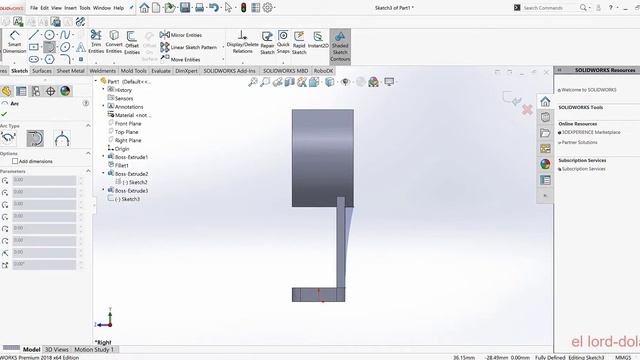
Task: Confirm Arc with green checkmark
Action: click(4, 114)
